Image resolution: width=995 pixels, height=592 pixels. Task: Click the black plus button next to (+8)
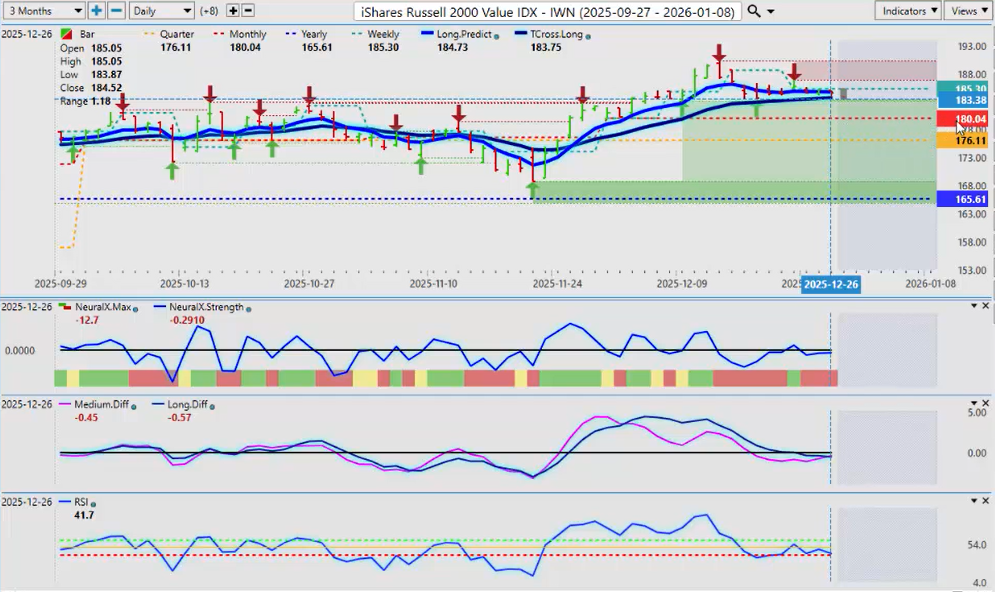click(233, 10)
